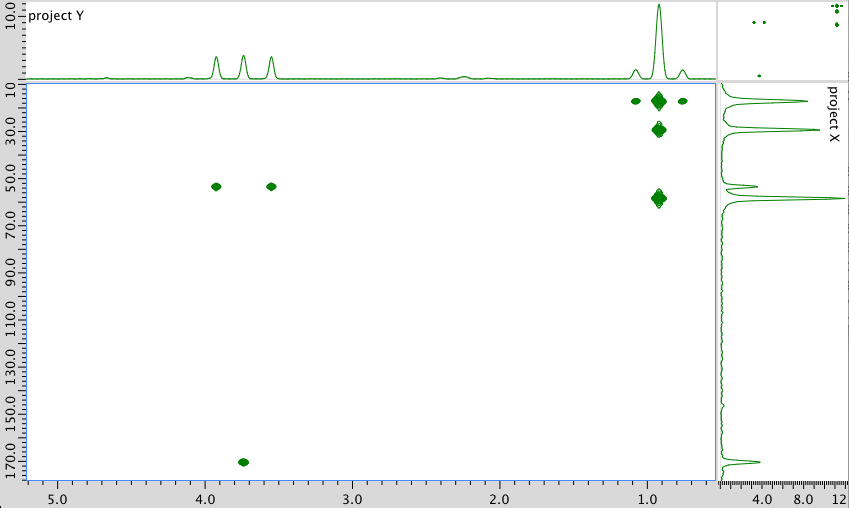
Task: Pick the cross peak at 3.56 ppm, 54 ppm
Action: point(271,187)
